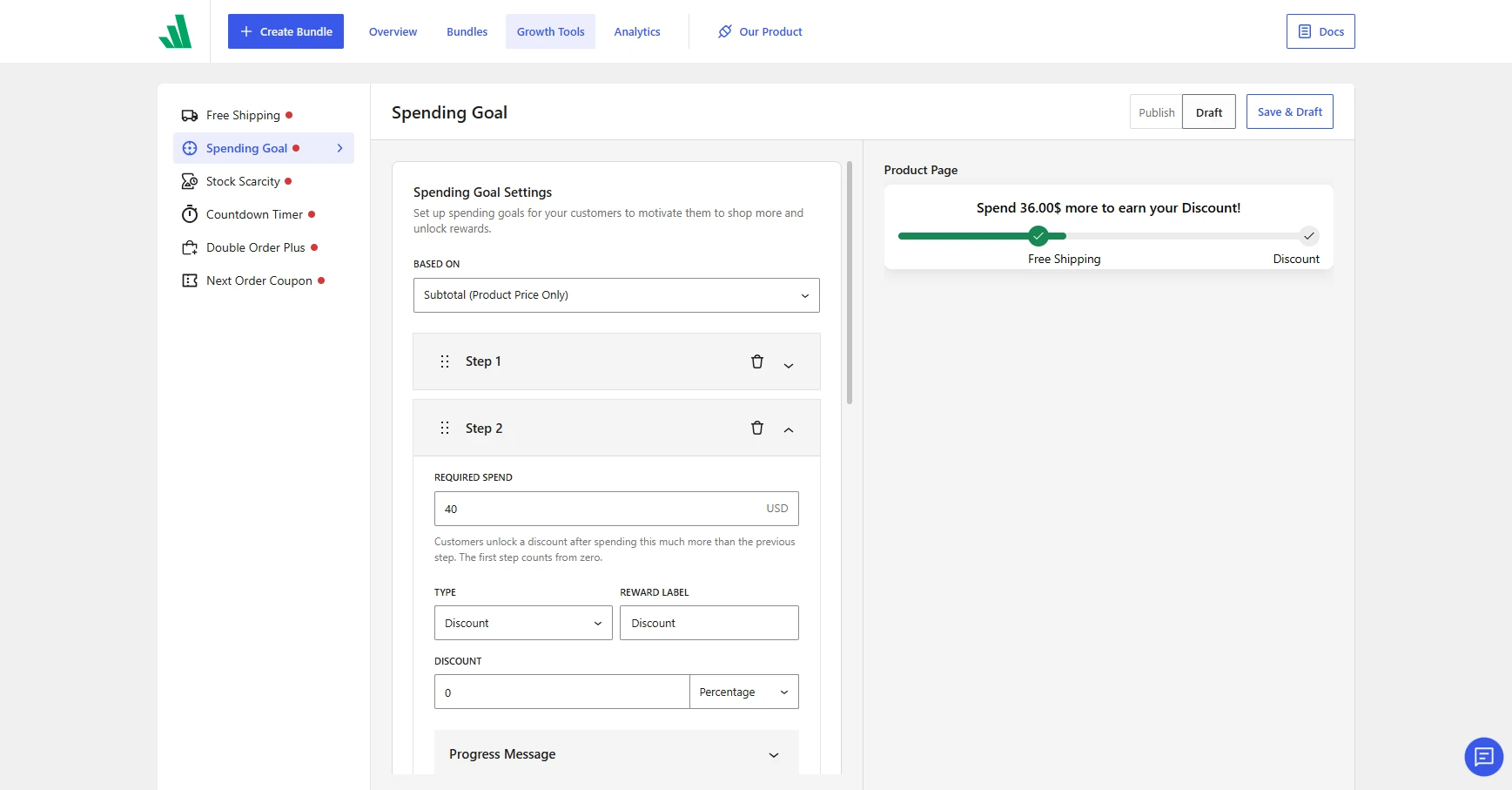This screenshot has height=790, width=1512.
Task: Open the Percentage unit dropdown
Action: pos(744,692)
